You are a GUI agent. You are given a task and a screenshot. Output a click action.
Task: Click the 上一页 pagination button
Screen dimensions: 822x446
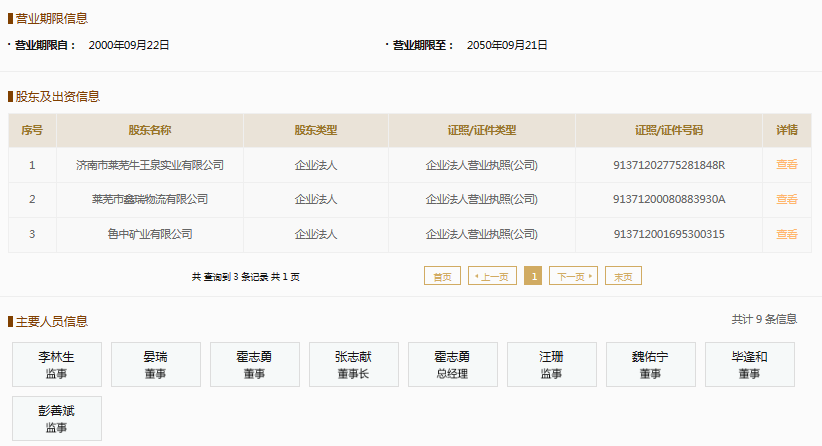[492, 276]
